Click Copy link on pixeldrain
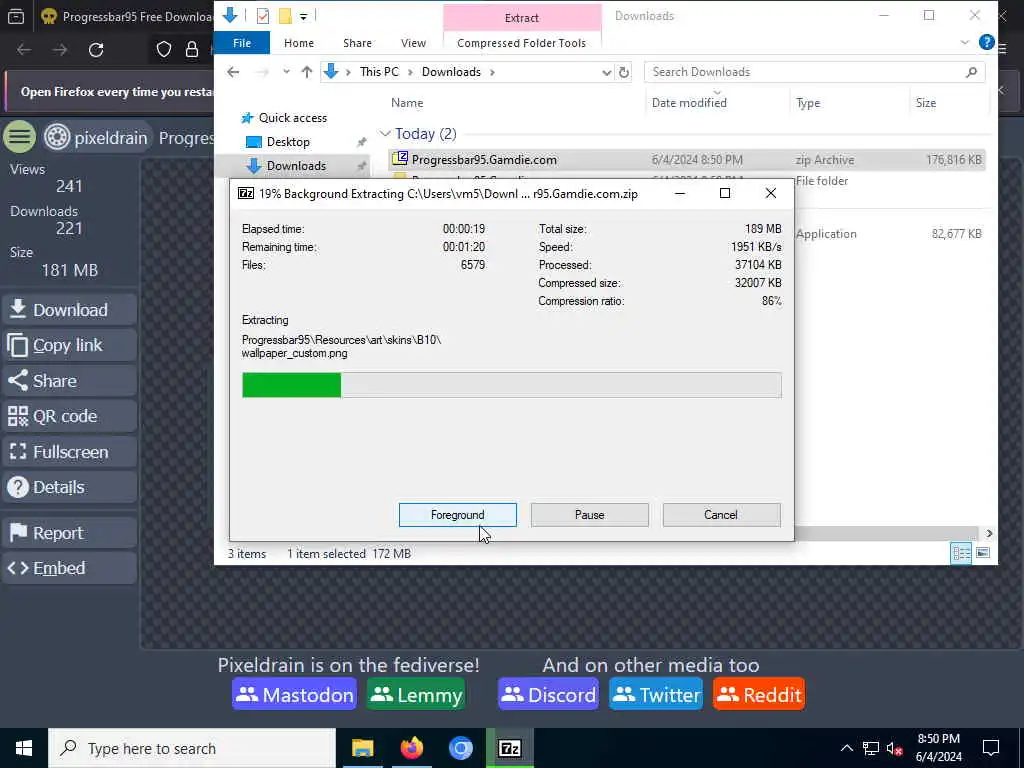 point(69,345)
